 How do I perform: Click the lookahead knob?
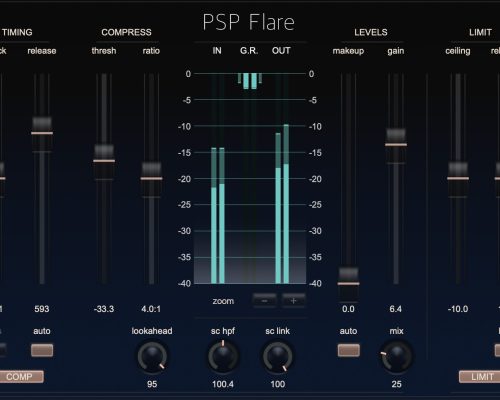[152, 357]
